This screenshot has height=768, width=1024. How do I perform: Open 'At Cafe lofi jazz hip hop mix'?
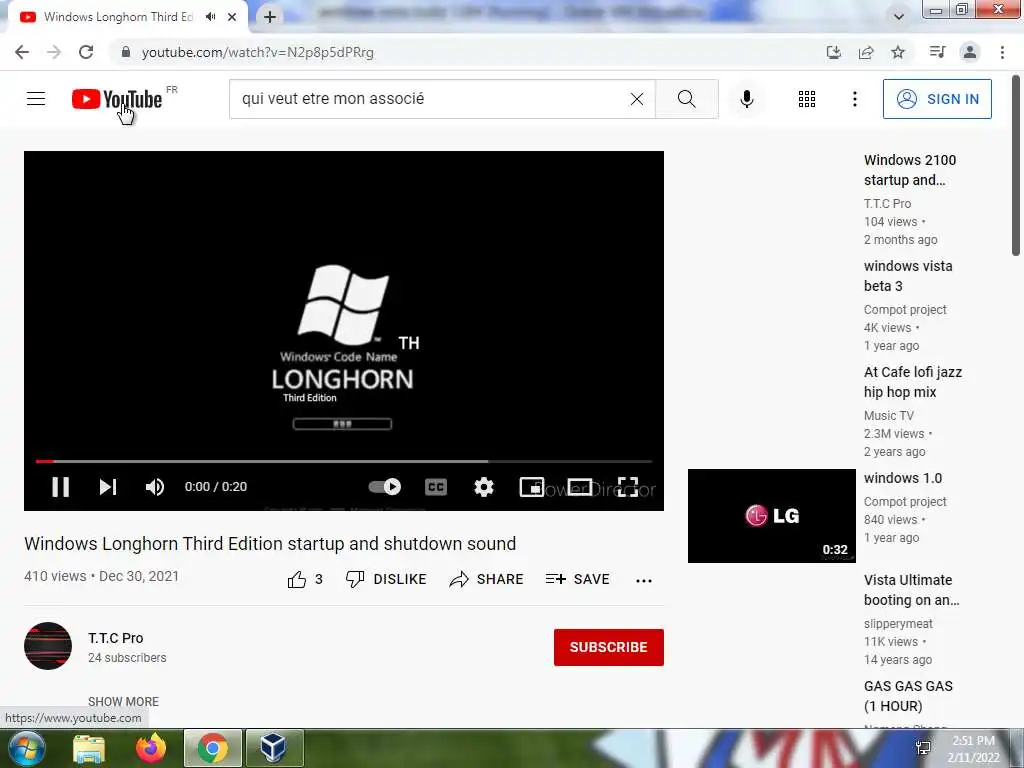tap(912, 382)
